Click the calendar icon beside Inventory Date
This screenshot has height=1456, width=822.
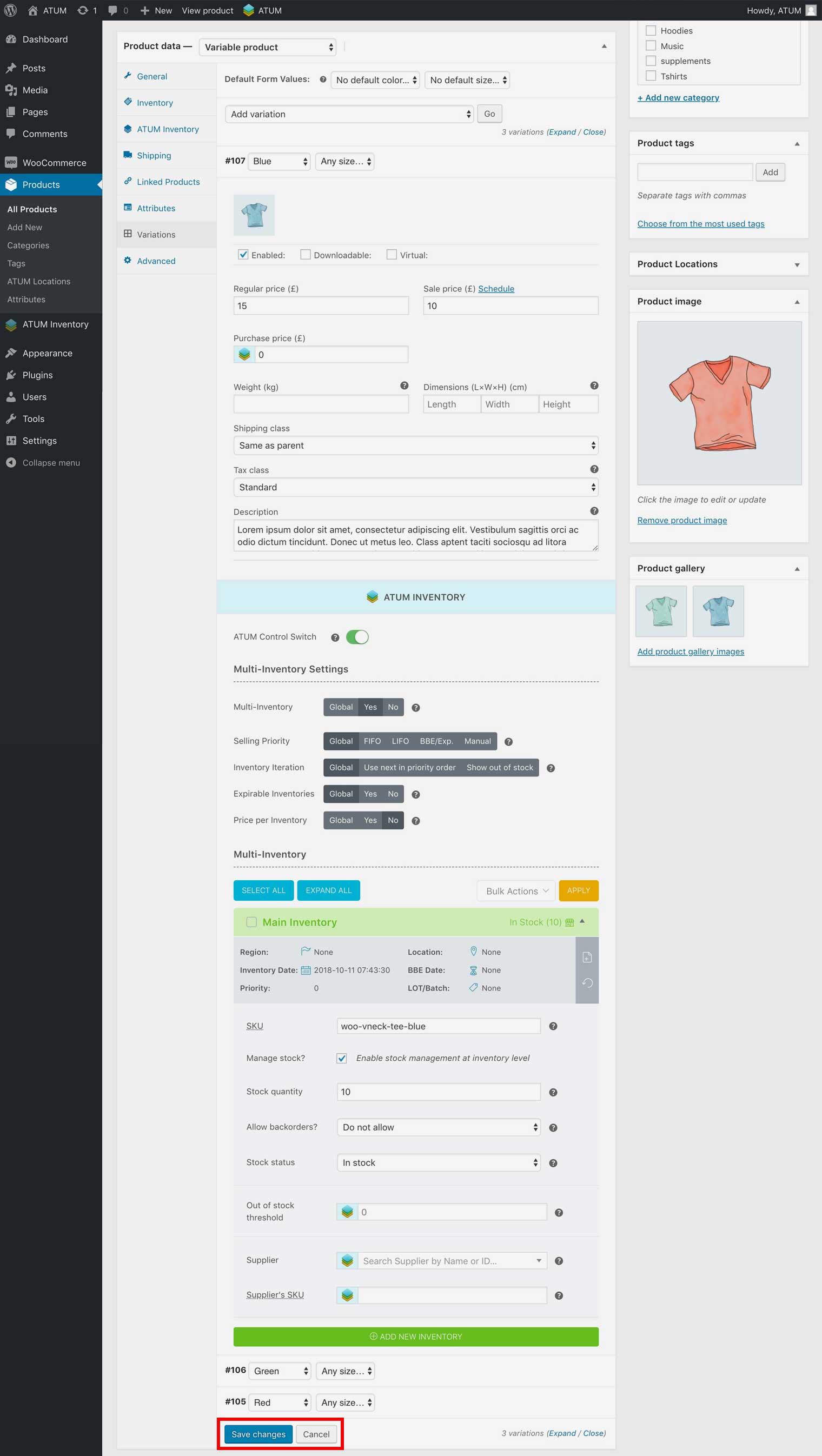[306, 970]
